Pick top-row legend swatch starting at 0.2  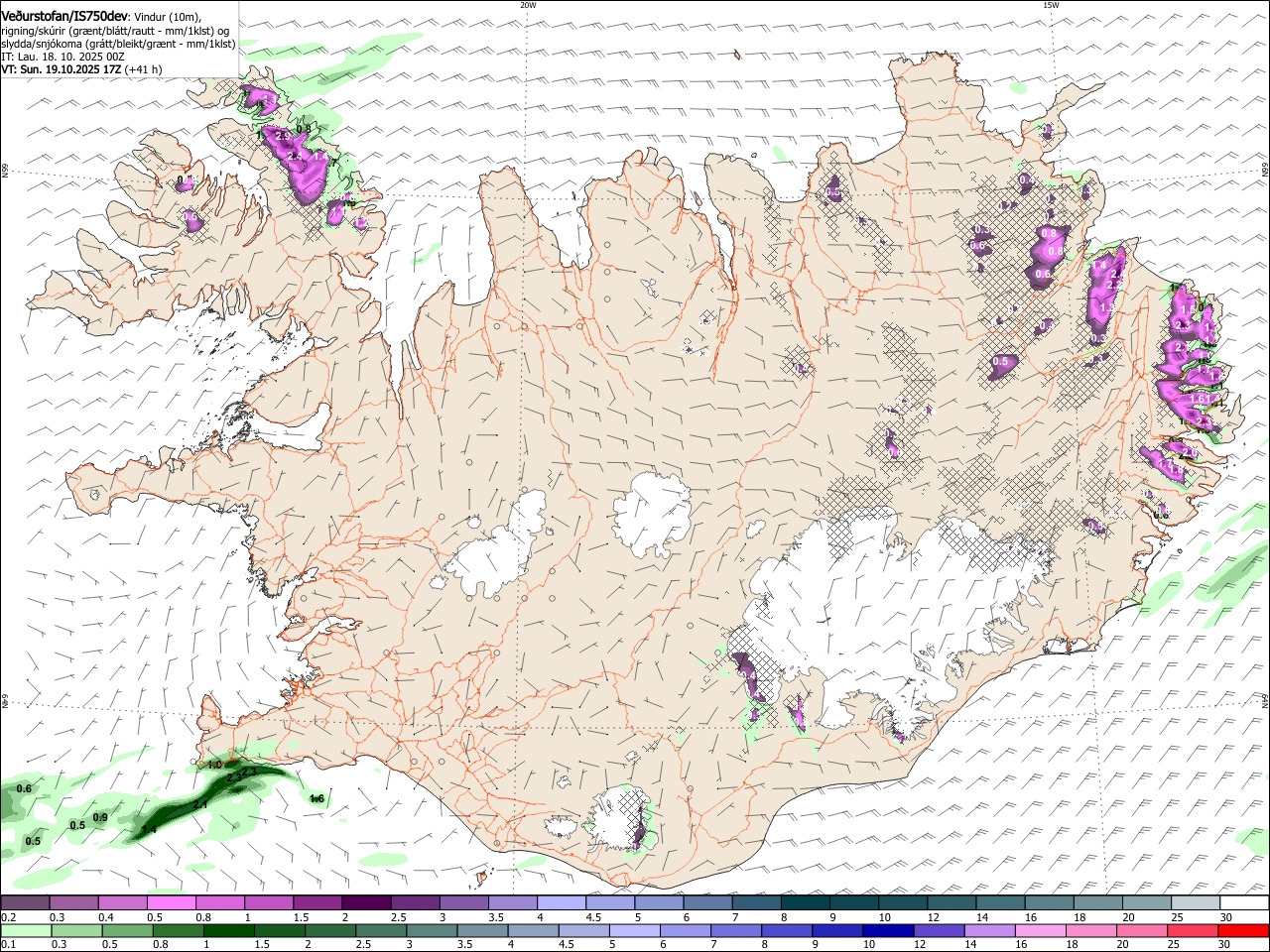(x=25, y=902)
